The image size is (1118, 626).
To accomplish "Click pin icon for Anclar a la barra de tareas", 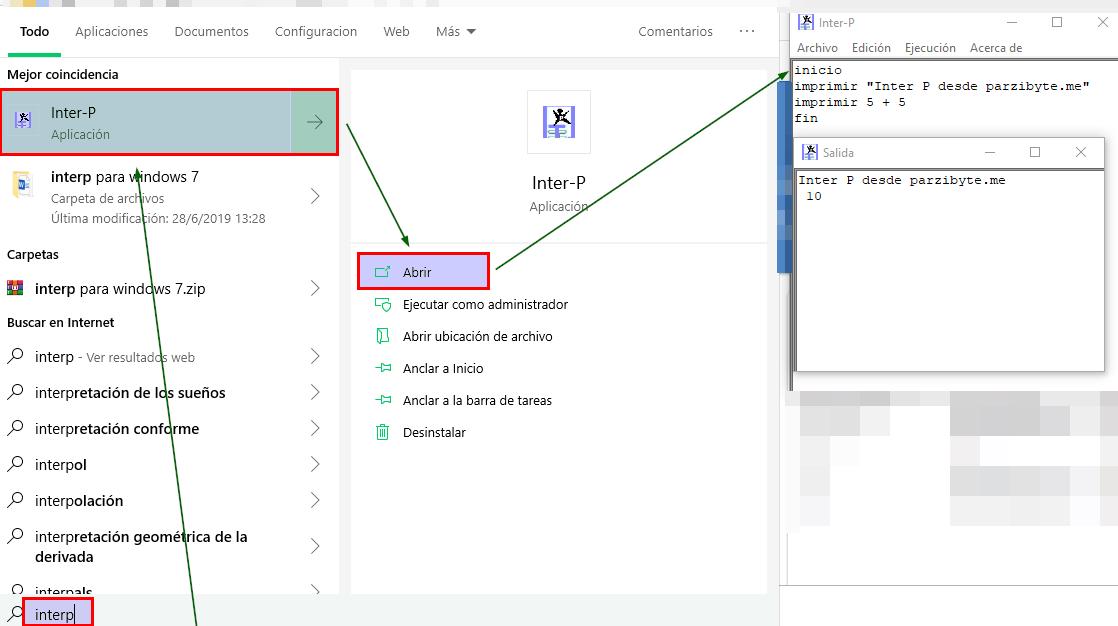I will point(383,400).
